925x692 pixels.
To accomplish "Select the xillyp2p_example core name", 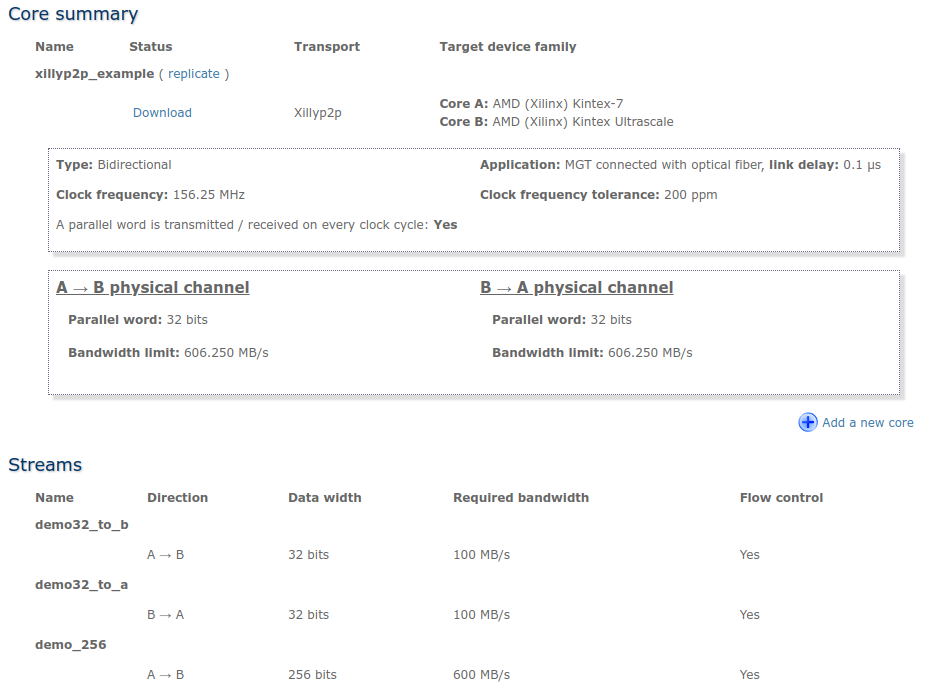I will (x=93, y=73).
